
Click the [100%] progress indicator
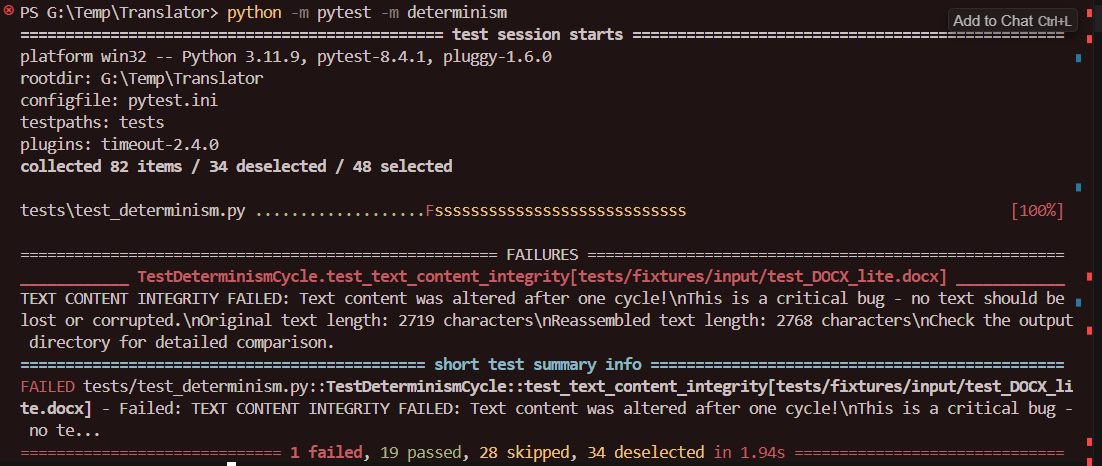pos(1037,211)
